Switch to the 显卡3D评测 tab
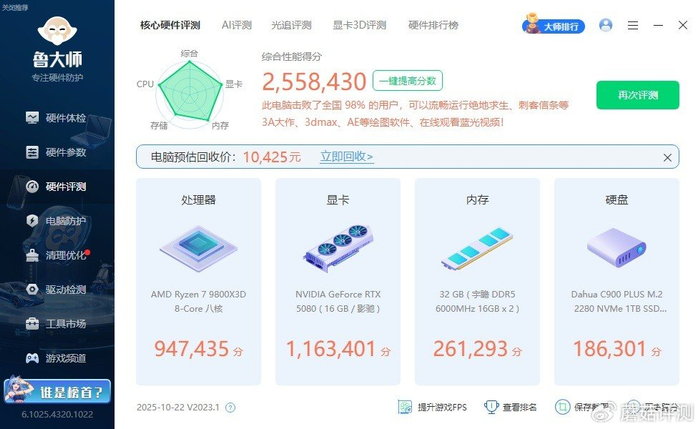Viewport: 700px width, 429px height. [x=359, y=25]
